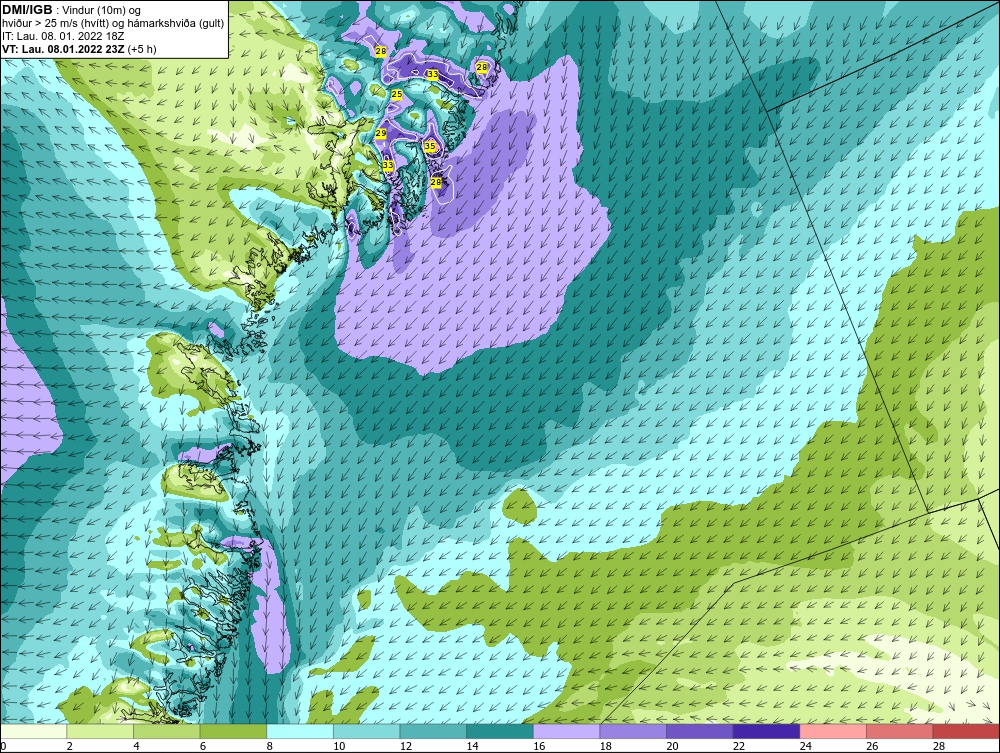Click the 8–10 m/s light cyan legend swatch
Image resolution: width=1000 pixels, height=753 pixels.
[x=300, y=731]
